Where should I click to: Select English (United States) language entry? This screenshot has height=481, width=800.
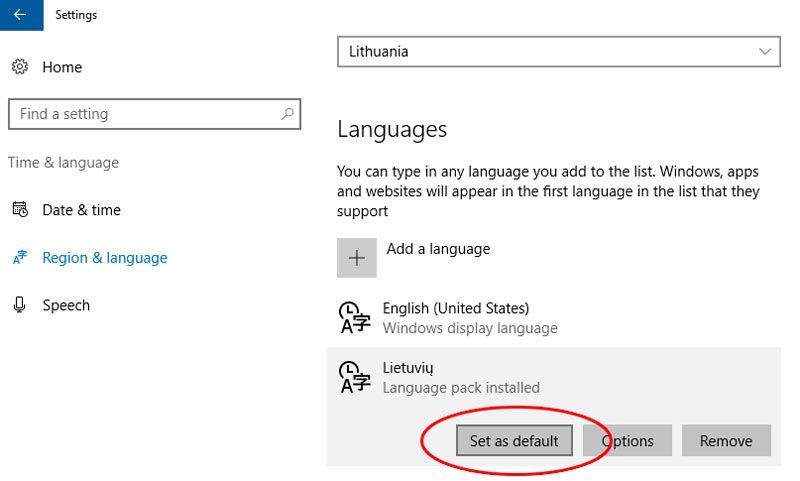pos(554,317)
